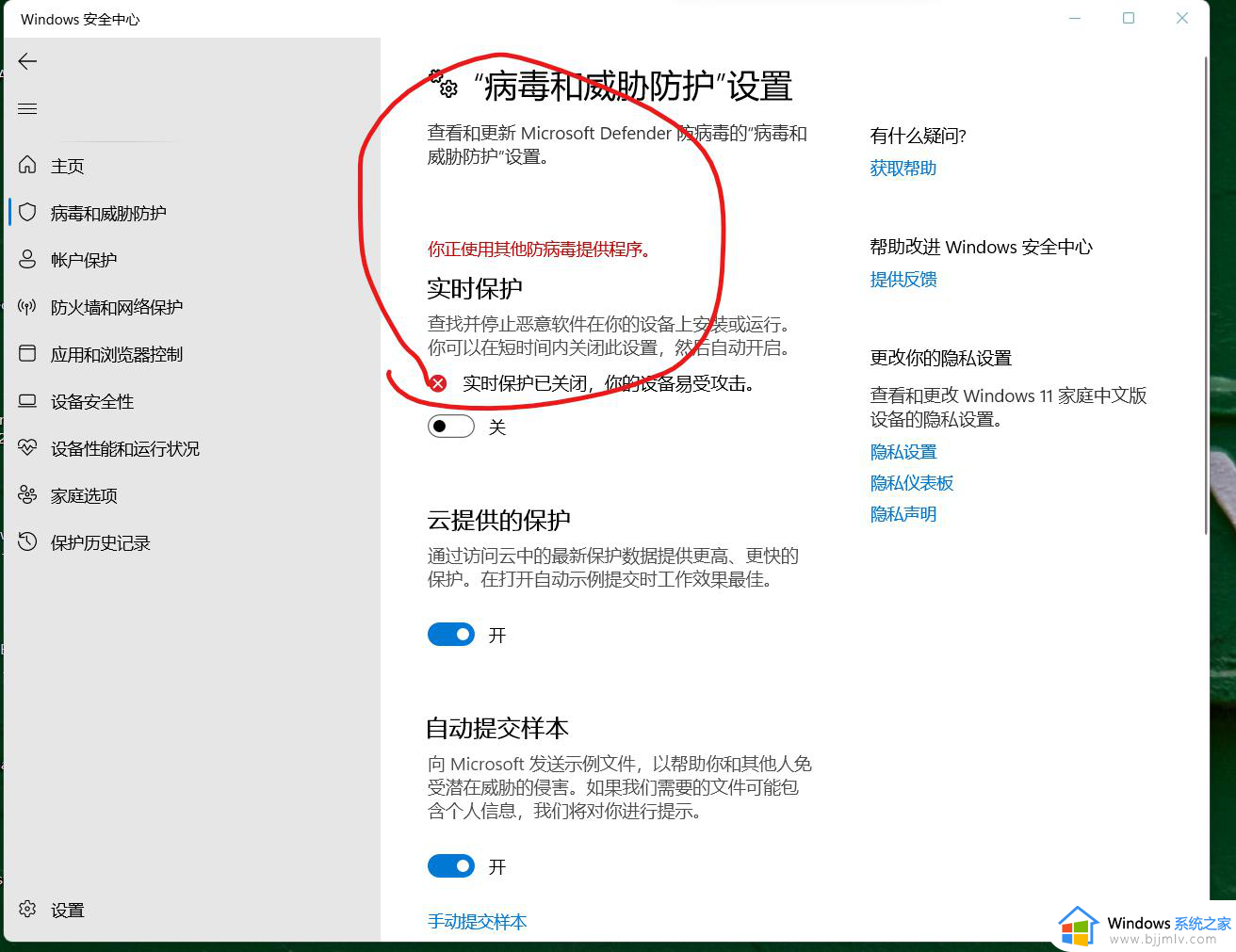
Task: Click the back arrow icon
Action: tap(27, 61)
